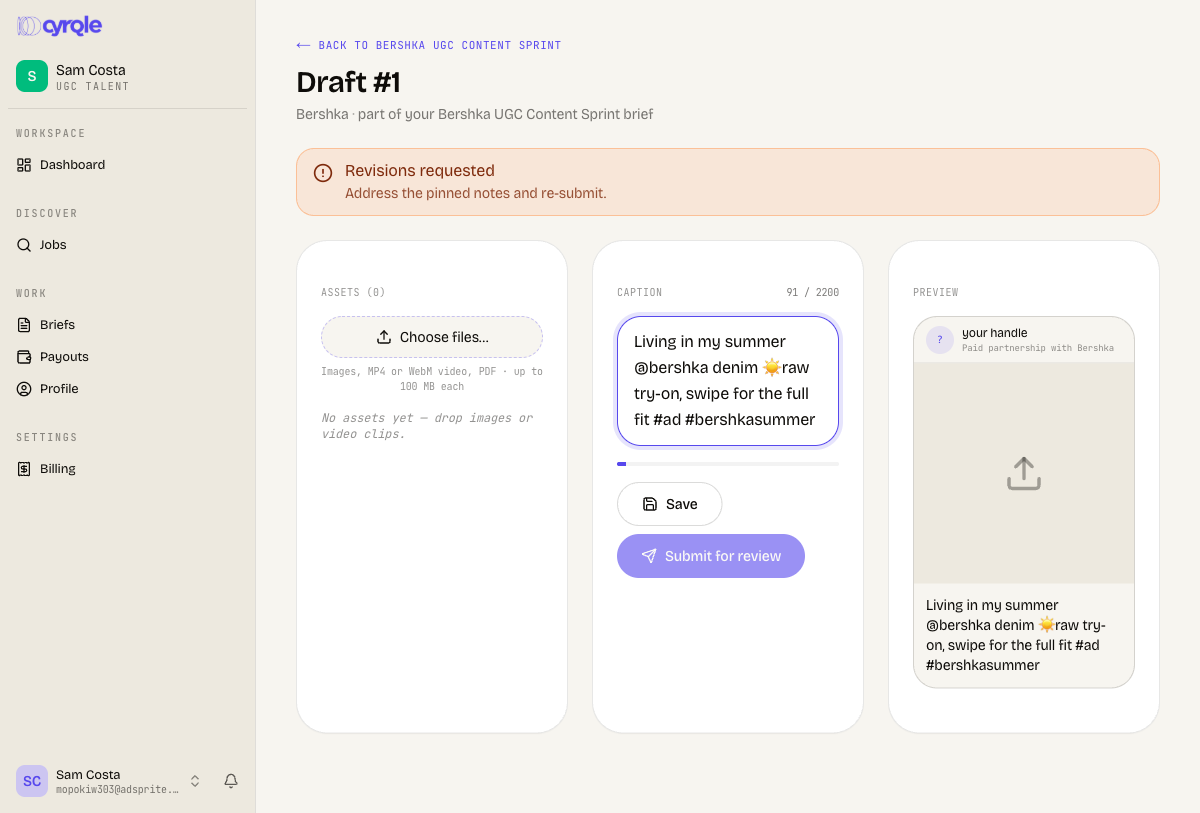Click the 'ASSETS (0)' label

(353, 292)
